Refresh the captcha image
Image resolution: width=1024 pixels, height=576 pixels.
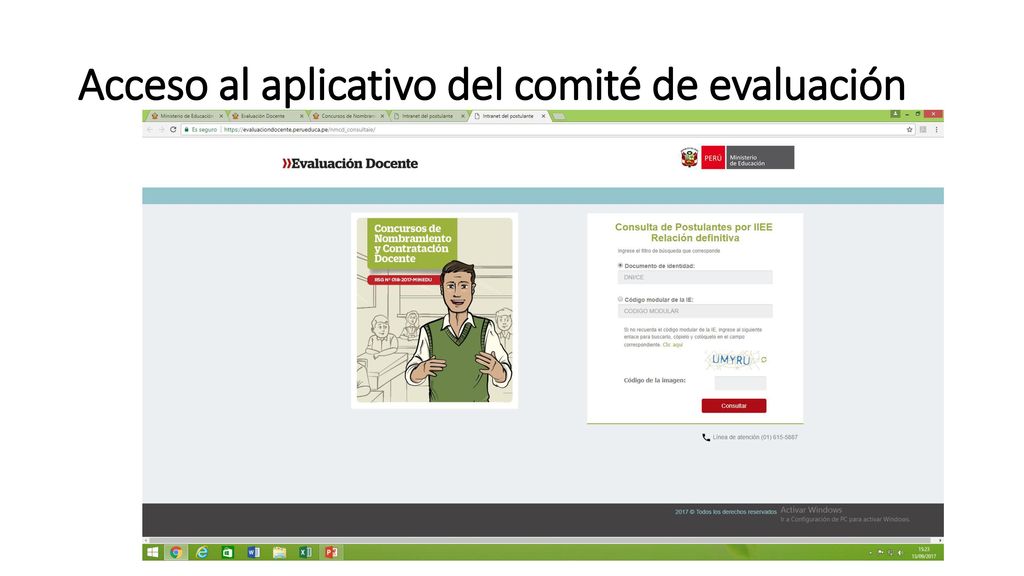click(x=763, y=360)
